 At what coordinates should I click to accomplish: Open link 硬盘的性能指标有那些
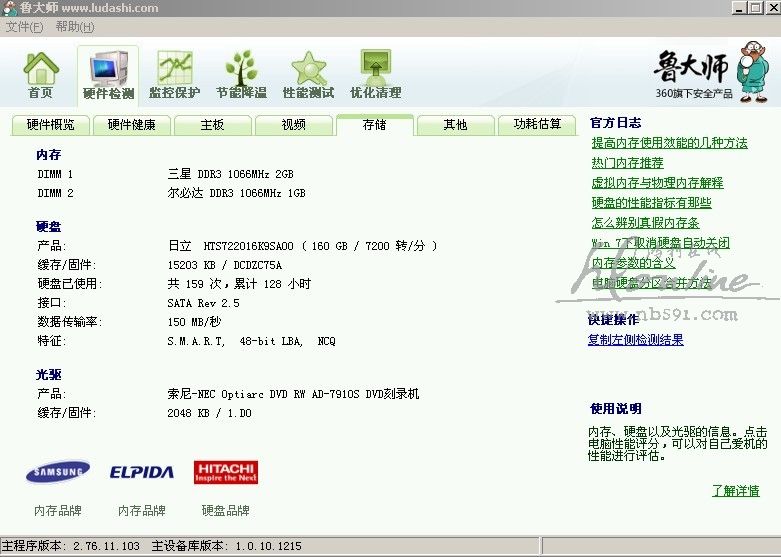pos(651,203)
